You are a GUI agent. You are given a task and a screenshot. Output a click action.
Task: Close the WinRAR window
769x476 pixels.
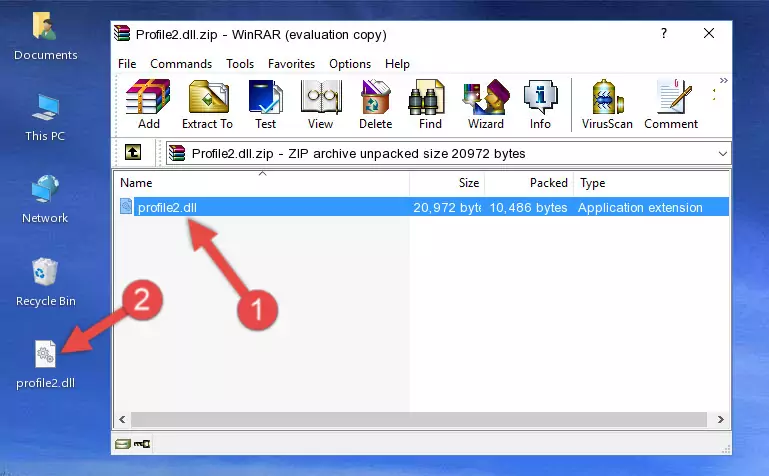709,33
